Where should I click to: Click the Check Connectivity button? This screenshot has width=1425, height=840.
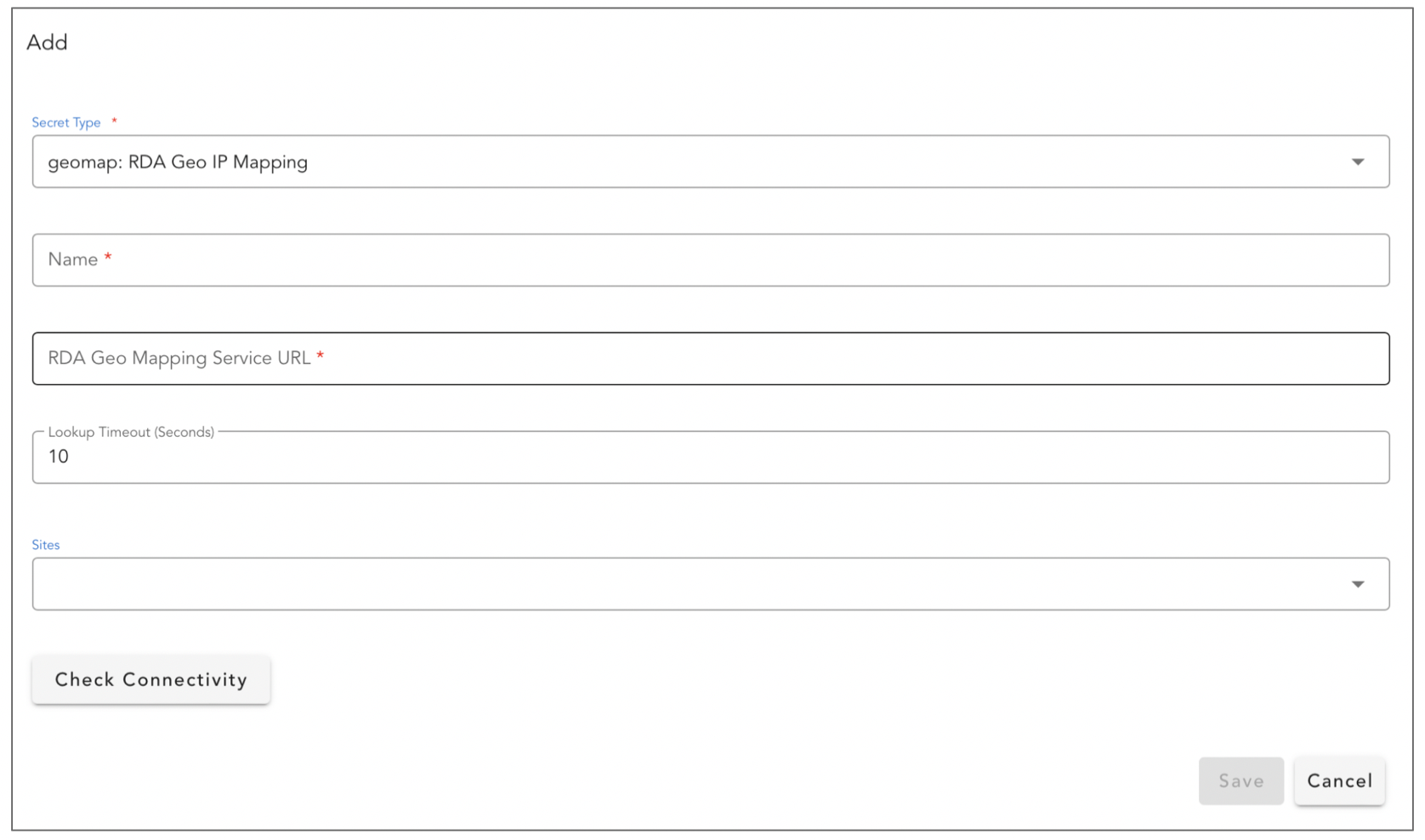click(150, 679)
